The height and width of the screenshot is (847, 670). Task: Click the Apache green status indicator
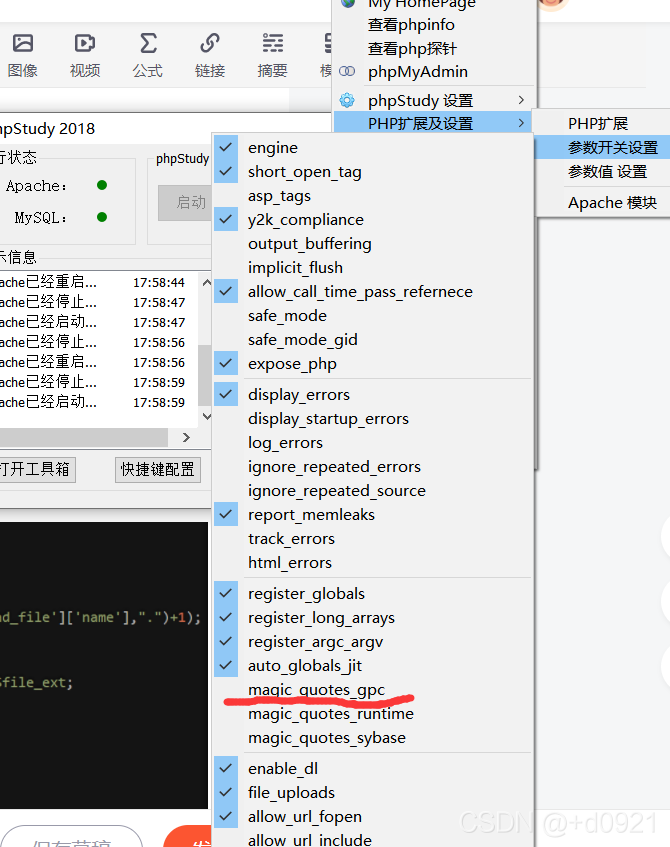click(x=102, y=185)
